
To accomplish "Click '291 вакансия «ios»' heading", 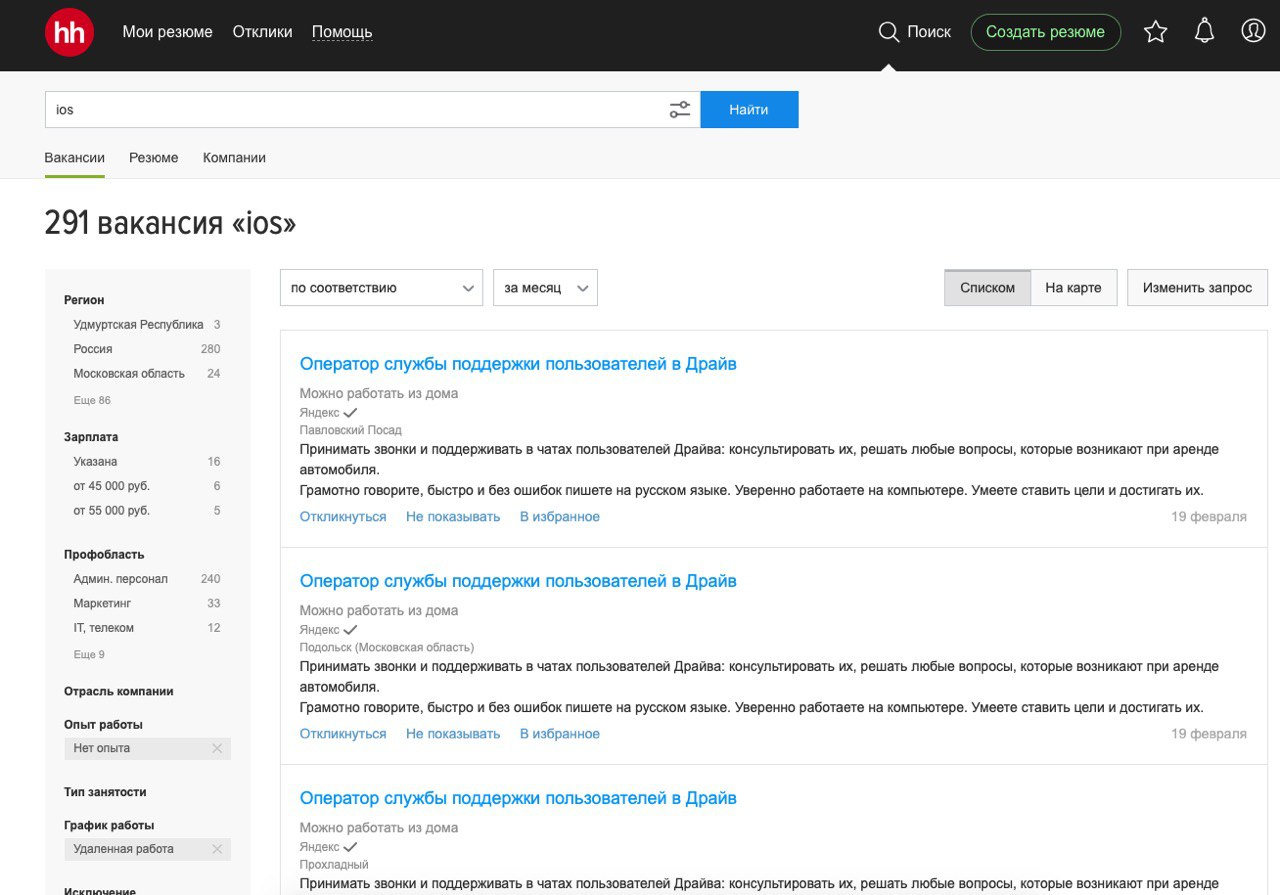I will (171, 223).
